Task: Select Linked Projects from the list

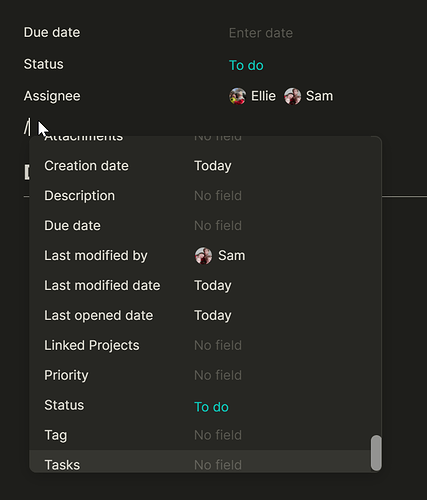Action: tap(205, 345)
